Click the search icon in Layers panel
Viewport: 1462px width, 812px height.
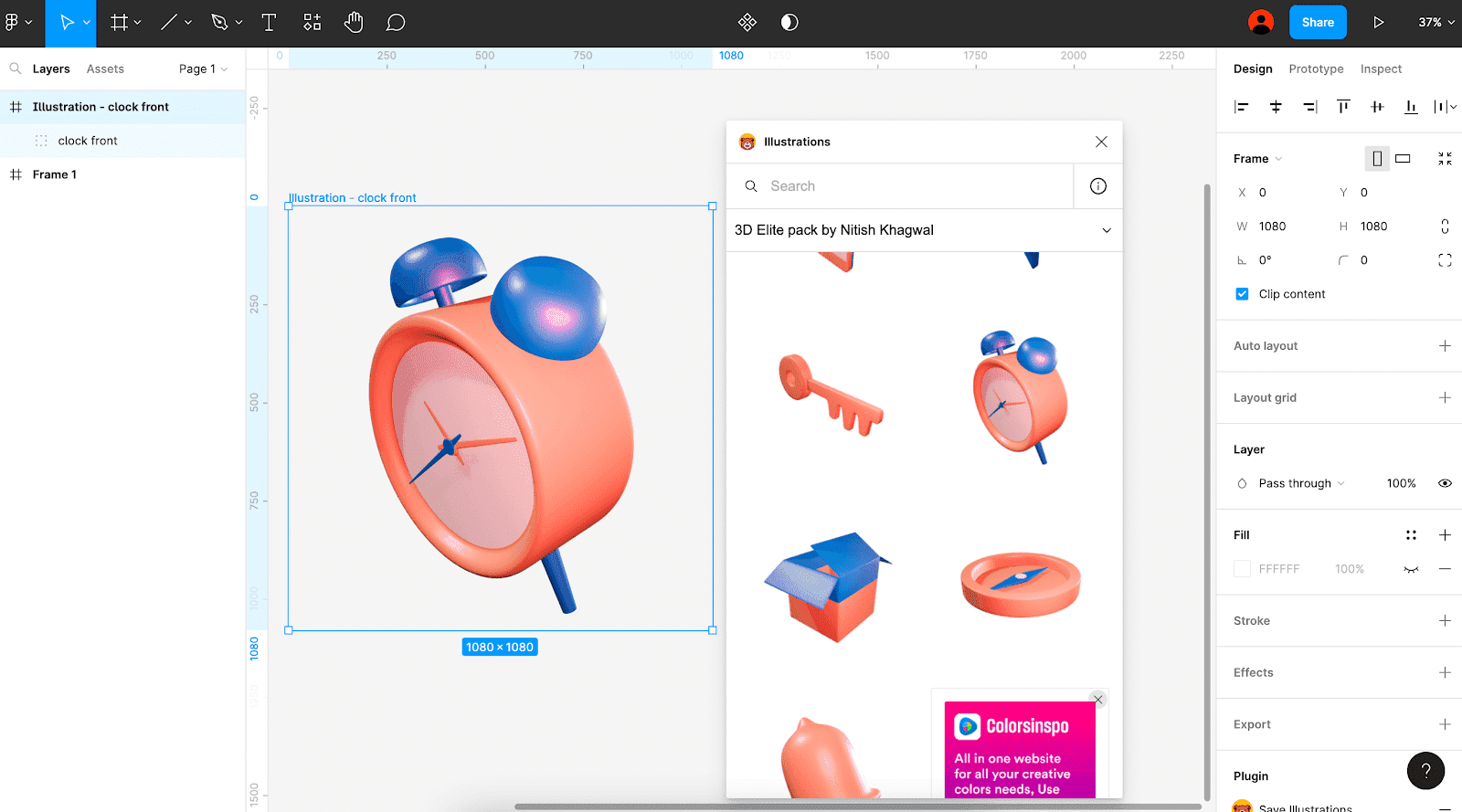point(16,69)
